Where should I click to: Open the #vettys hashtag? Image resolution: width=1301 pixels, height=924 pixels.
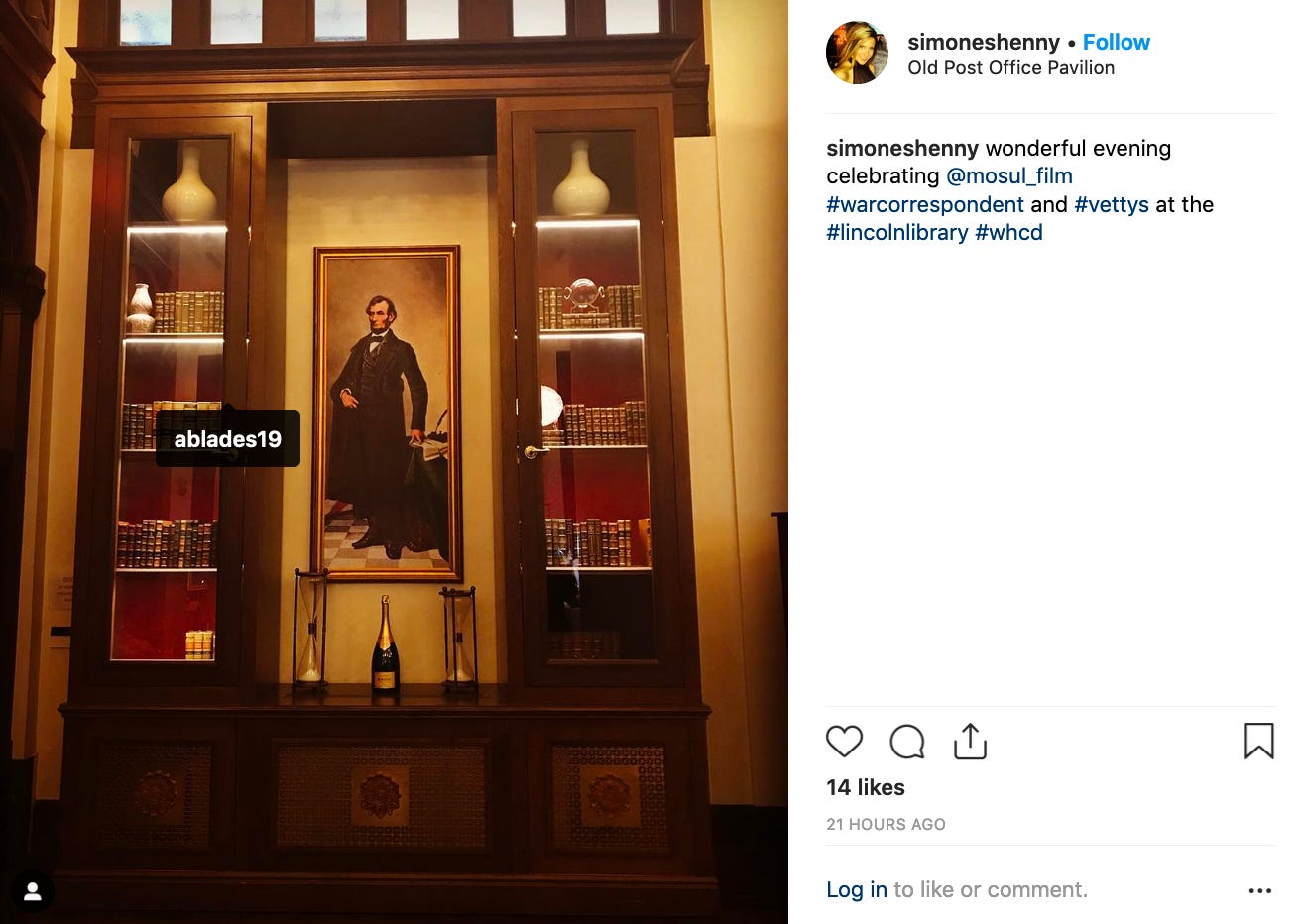[1111, 205]
